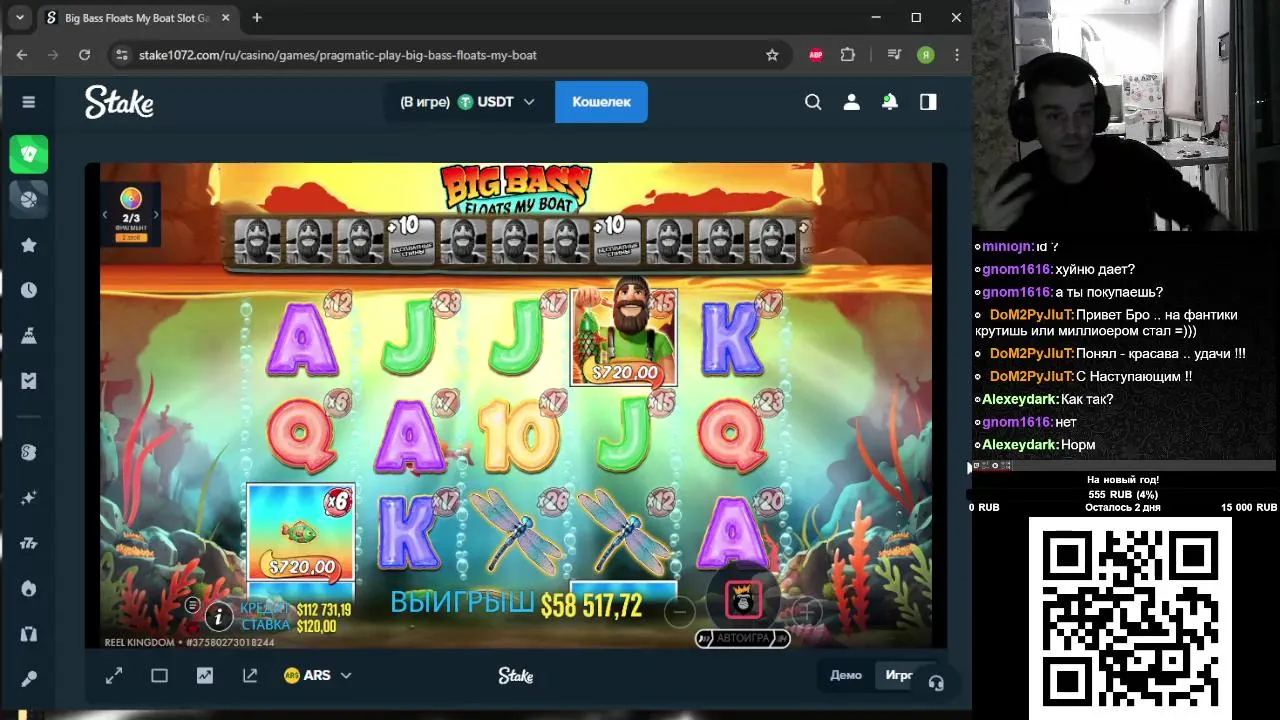
Task: Open the microphone game shows icon
Action: click(x=29, y=679)
